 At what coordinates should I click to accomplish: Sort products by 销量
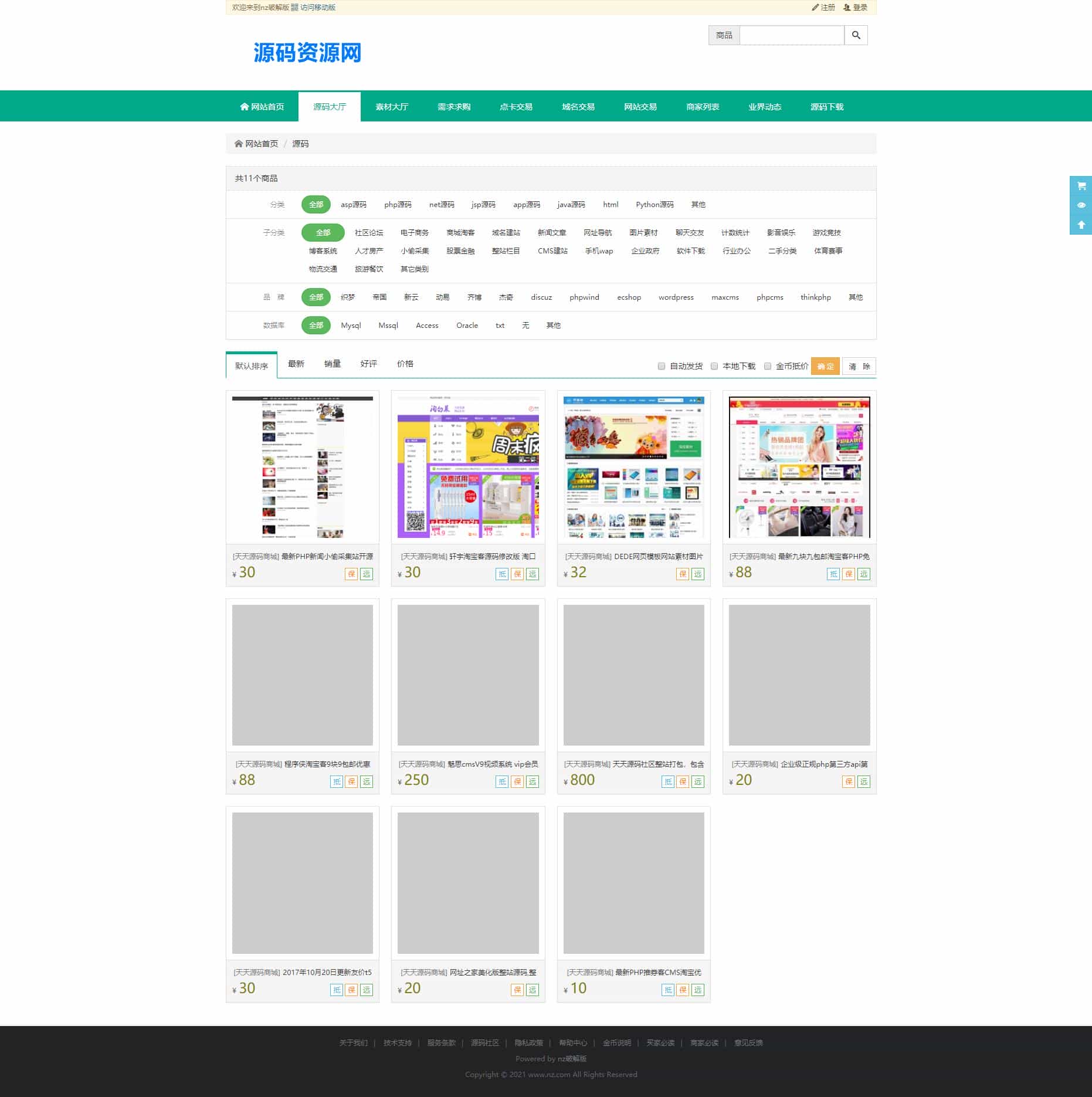(x=333, y=364)
